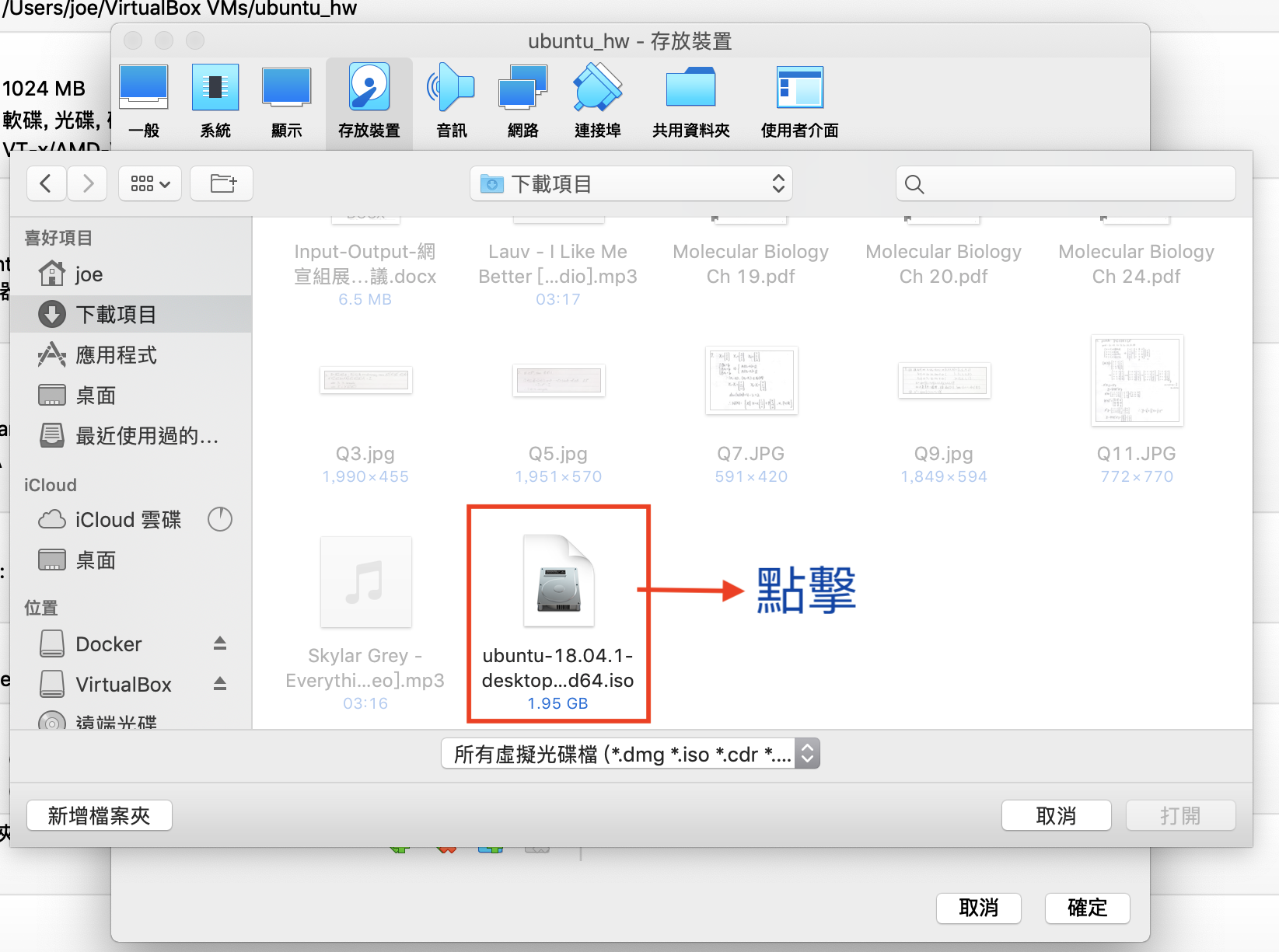Select the Docker volume in sidebar
This screenshot has height=952, width=1279.
[131, 644]
